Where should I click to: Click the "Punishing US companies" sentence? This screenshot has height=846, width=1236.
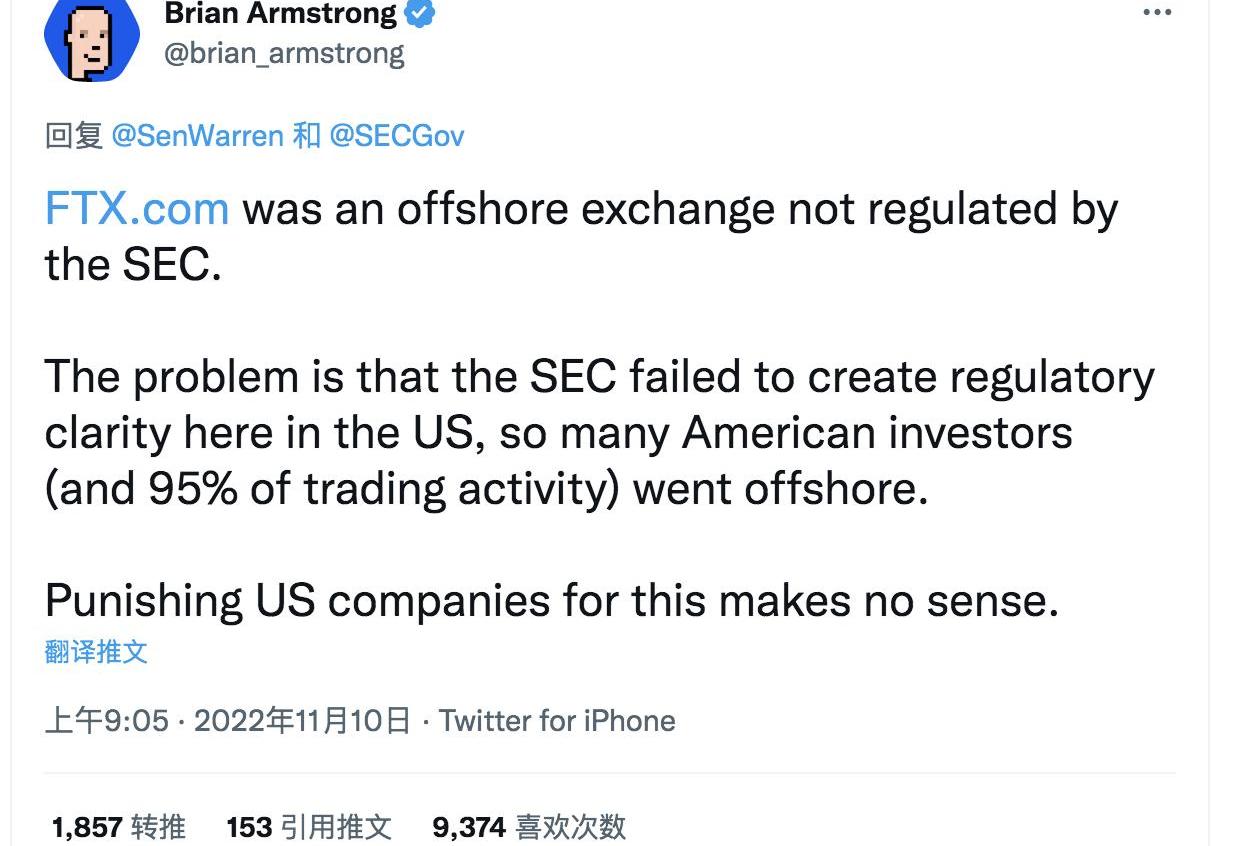(551, 600)
